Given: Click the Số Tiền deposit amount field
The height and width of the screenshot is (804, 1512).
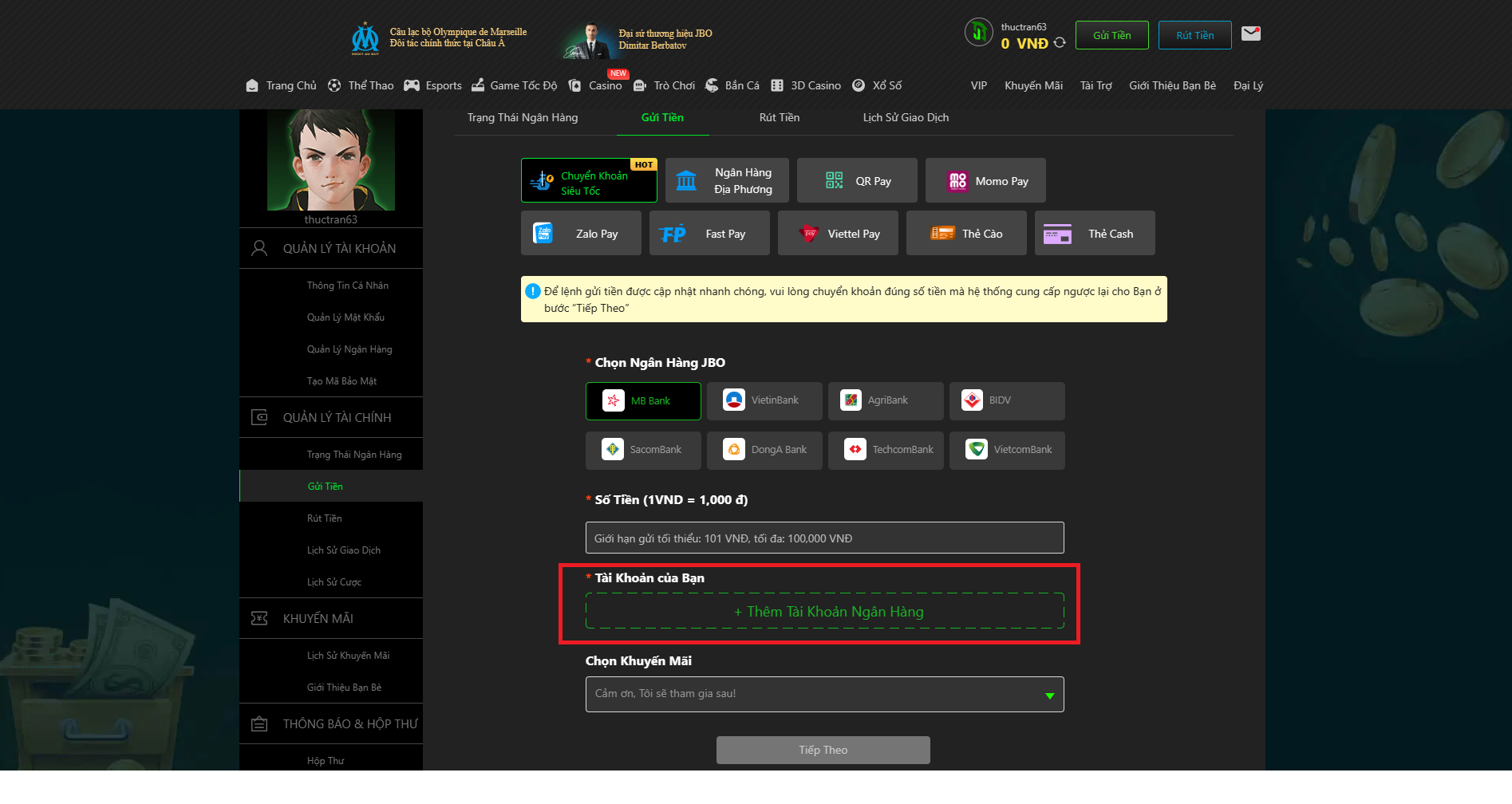Looking at the screenshot, I should point(823,538).
